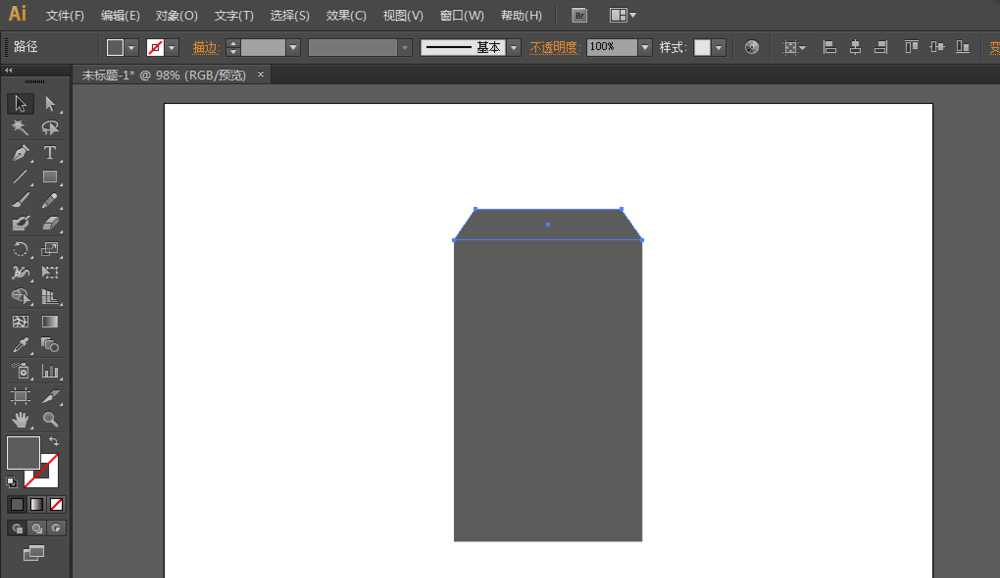Image resolution: width=1000 pixels, height=578 pixels.
Task: Select the Eyedropper tool
Action: (20, 345)
